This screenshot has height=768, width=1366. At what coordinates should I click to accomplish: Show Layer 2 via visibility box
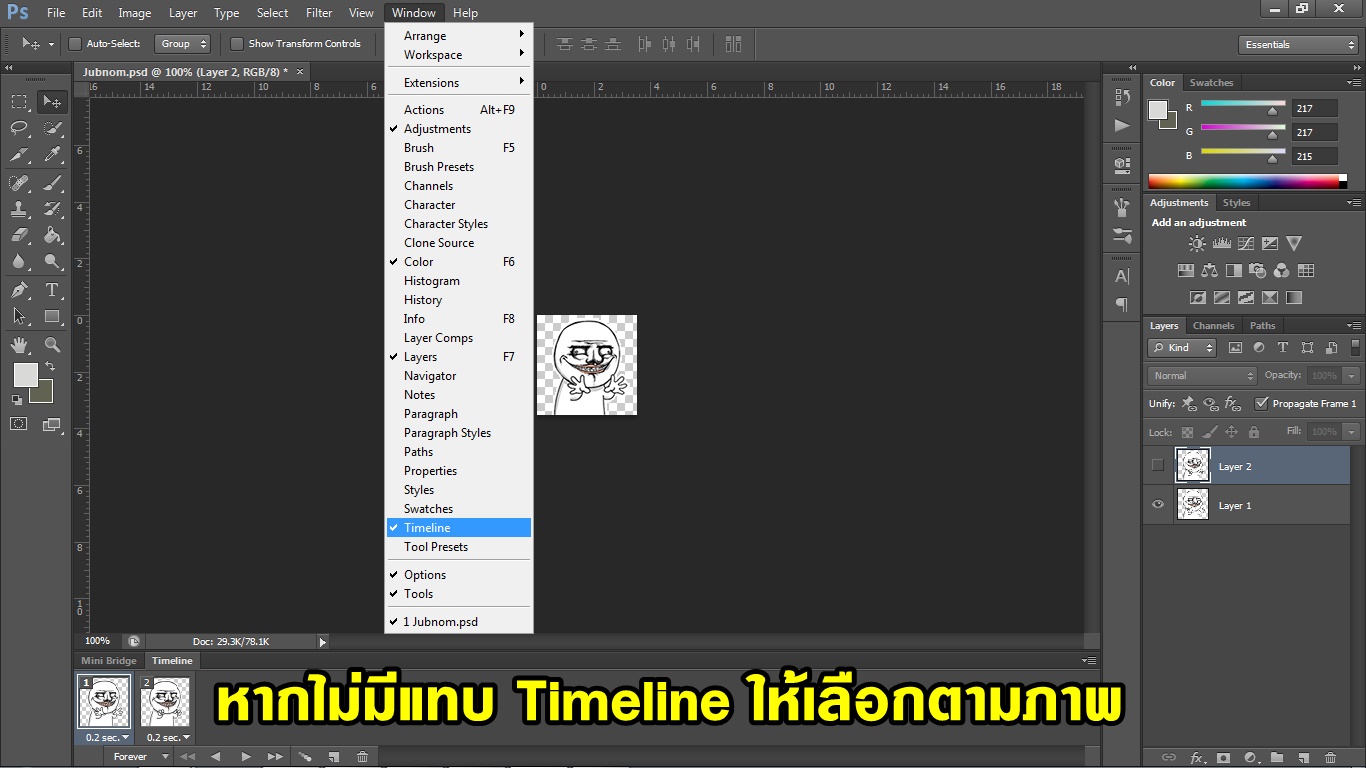point(1158,465)
